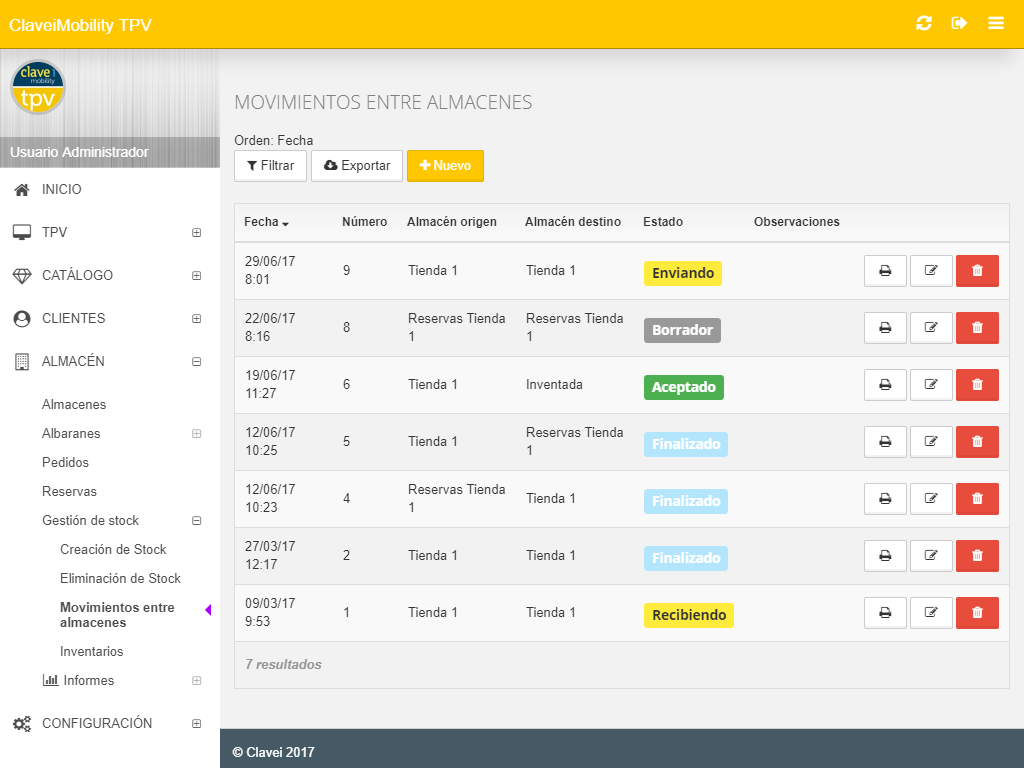The image size is (1024, 768).
Task: Click the clave tpv logo
Action: click(37, 87)
